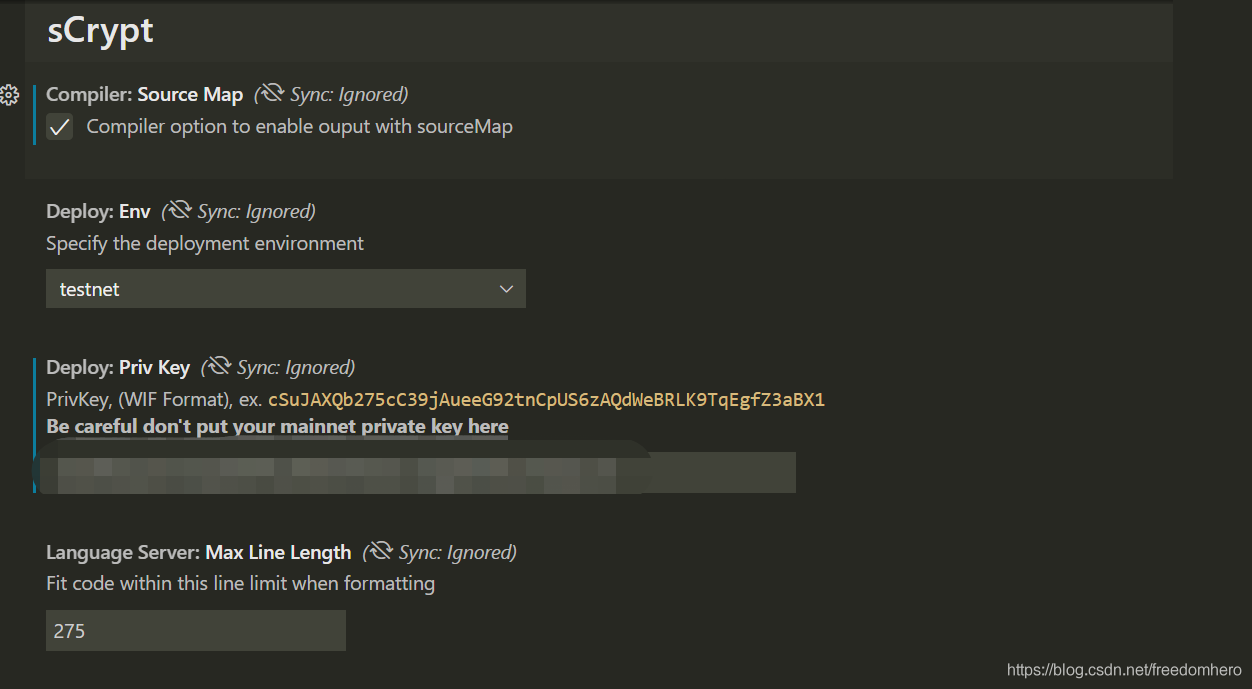This screenshot has height=689, width=1252.
Task: Click sync-ignored icon beside Deploy: Env
Action: click(x=178, y=211)
